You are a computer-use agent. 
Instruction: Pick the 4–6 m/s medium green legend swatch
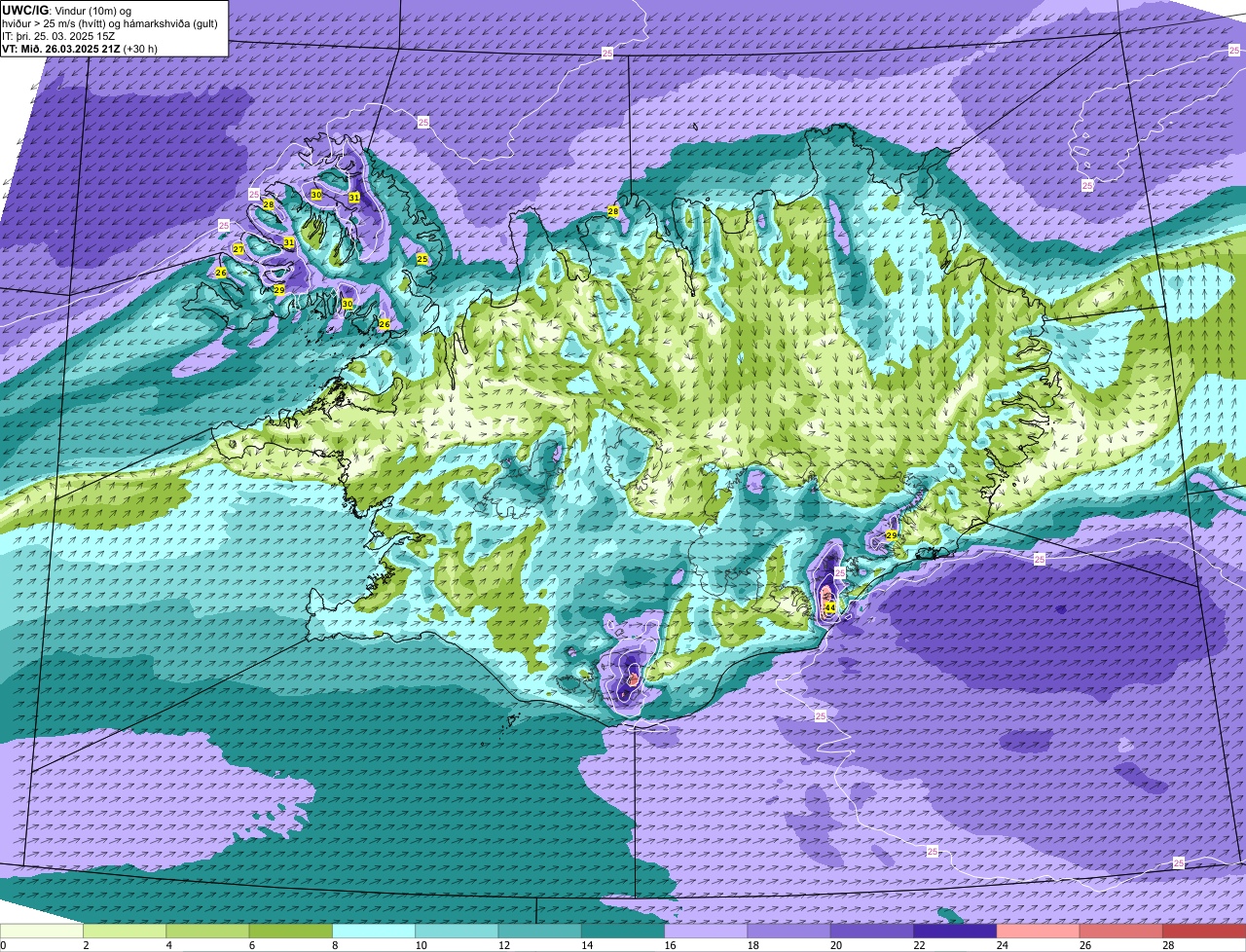(x=207, y=931)
